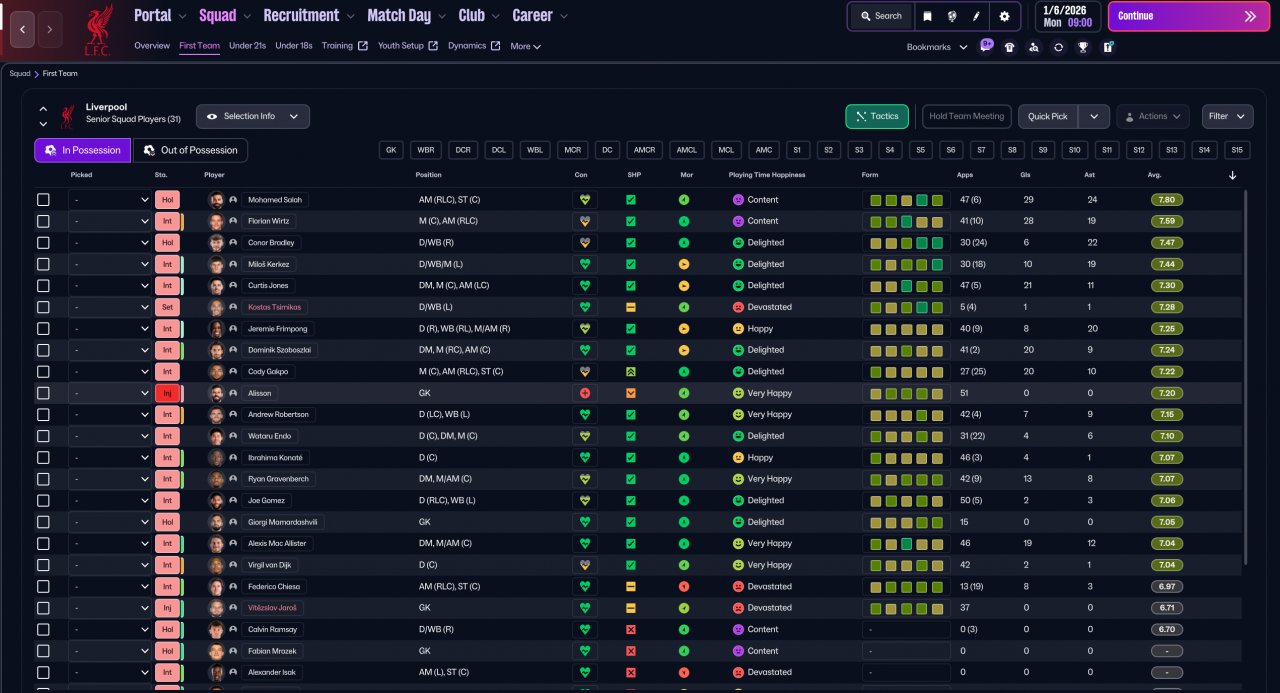Click Virgil van Dijk's form squares
This screenshot has height=693, width=1280.
coord(906,565)
